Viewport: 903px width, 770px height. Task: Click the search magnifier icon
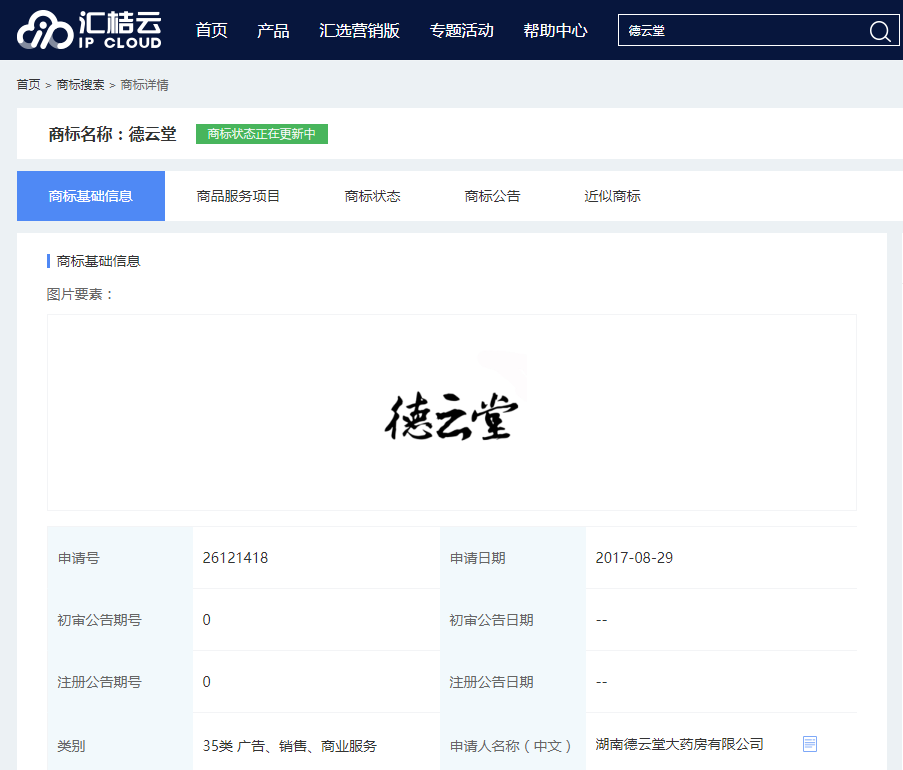click(x=879, y=31)
